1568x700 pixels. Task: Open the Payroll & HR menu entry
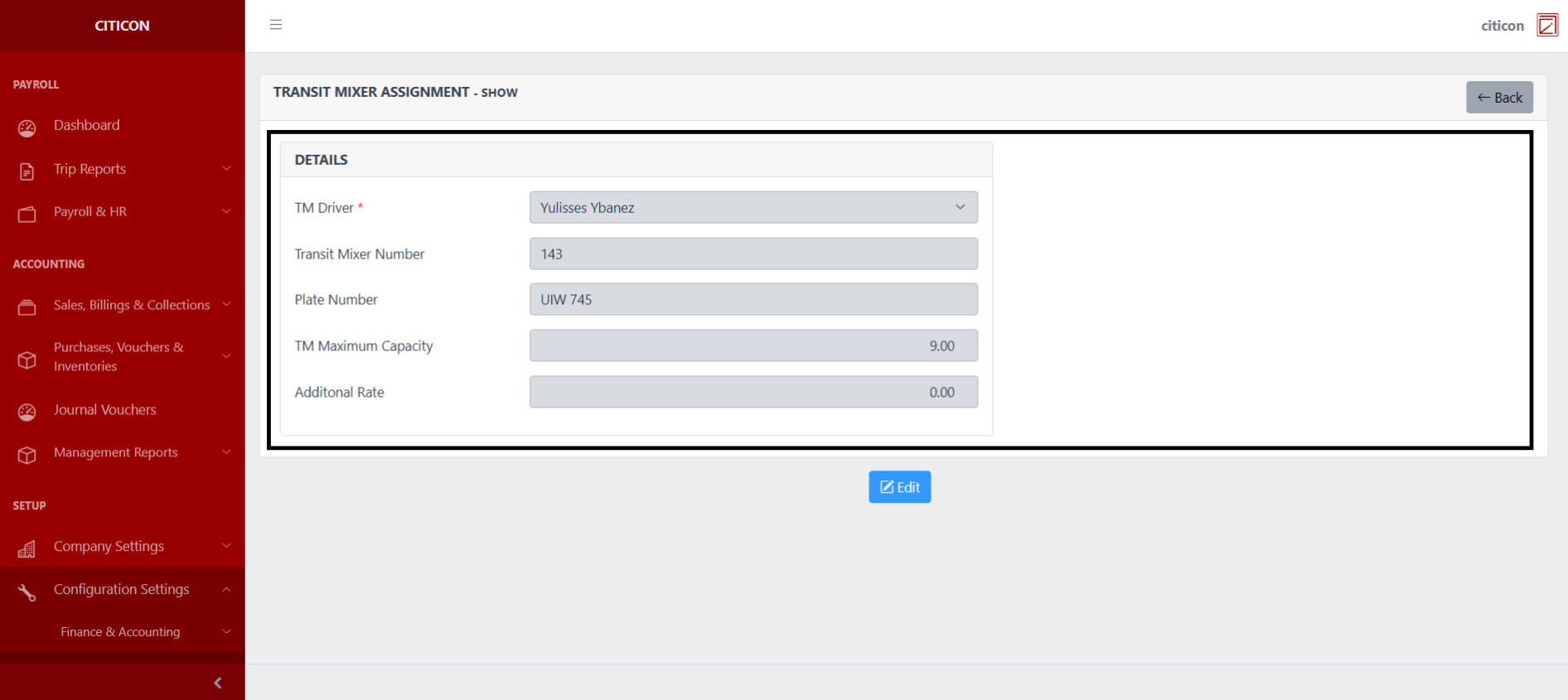click(x=90, y=212)
